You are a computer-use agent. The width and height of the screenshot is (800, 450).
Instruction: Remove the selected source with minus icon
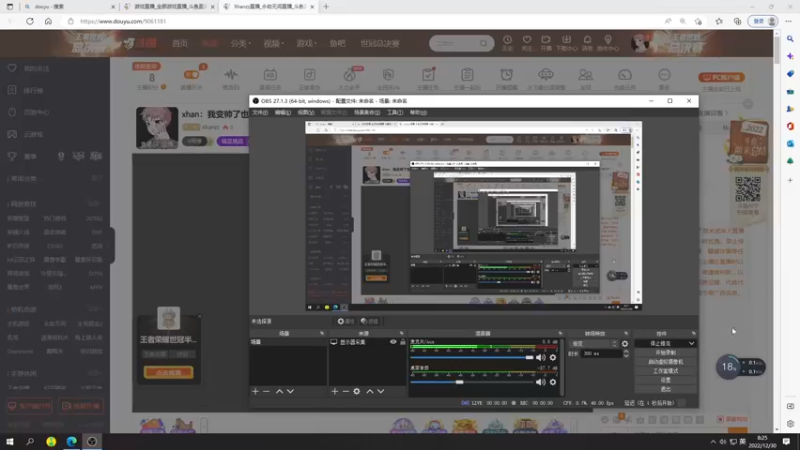tap(345, 391)
